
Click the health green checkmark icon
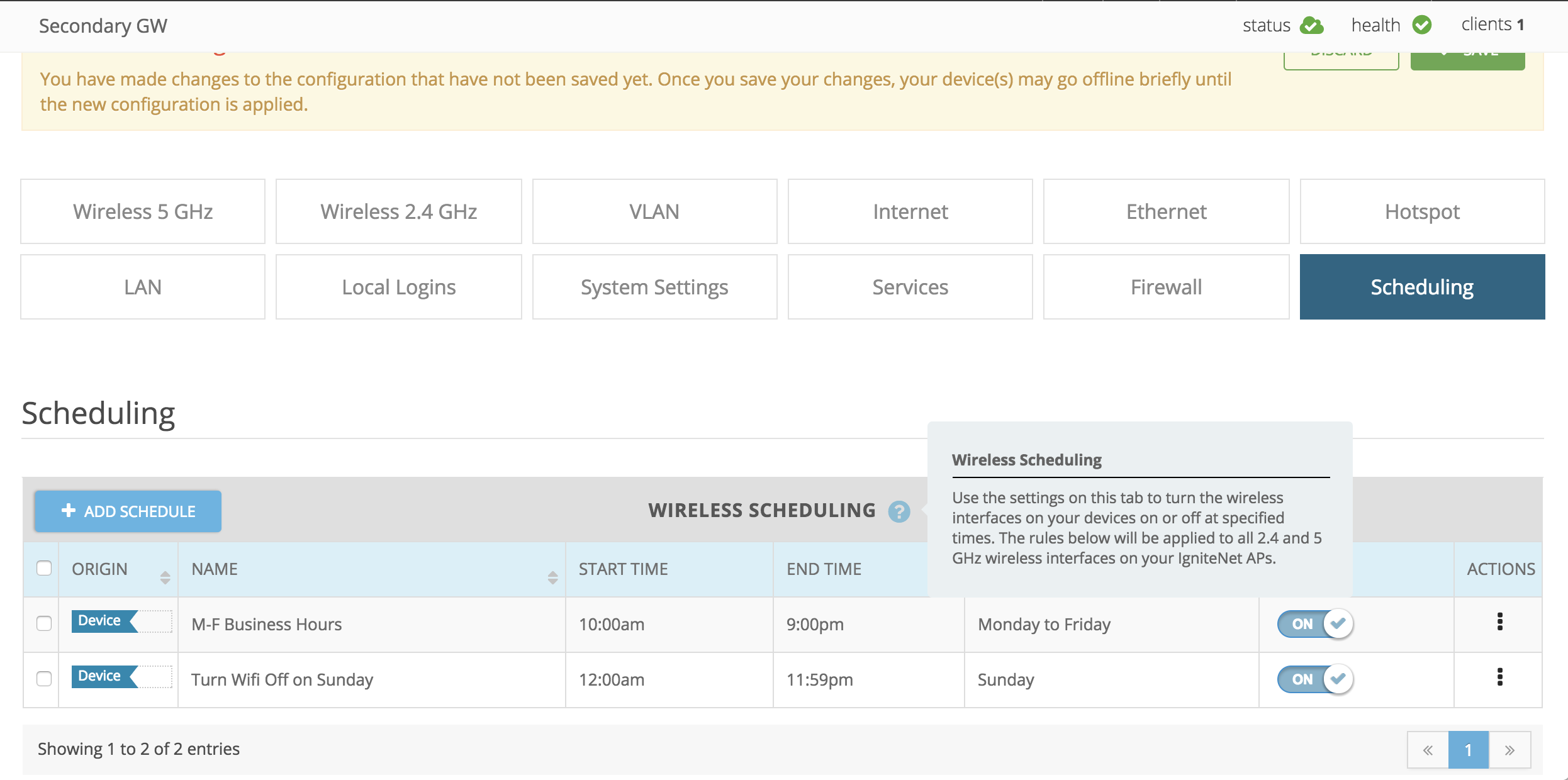click(x=1422, y=25)
